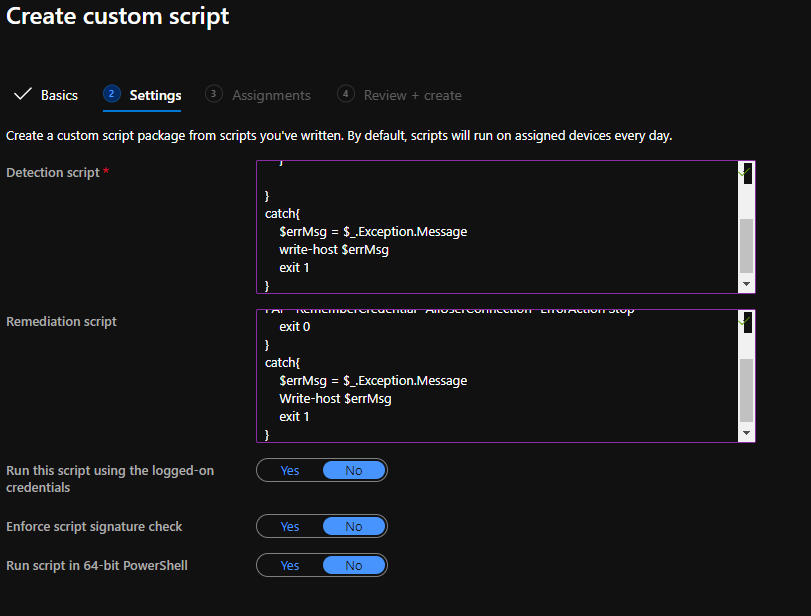Set 64-bit PowerShell toggle to Yes
This screenshot has width=811, height=616.
[x=290, y=565]
